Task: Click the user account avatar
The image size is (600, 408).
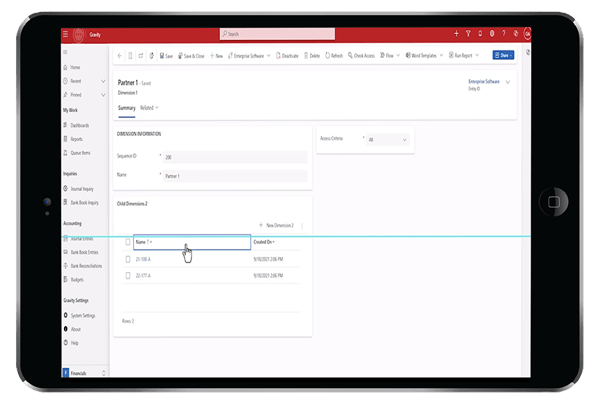Action: click(x=527, y=34)
